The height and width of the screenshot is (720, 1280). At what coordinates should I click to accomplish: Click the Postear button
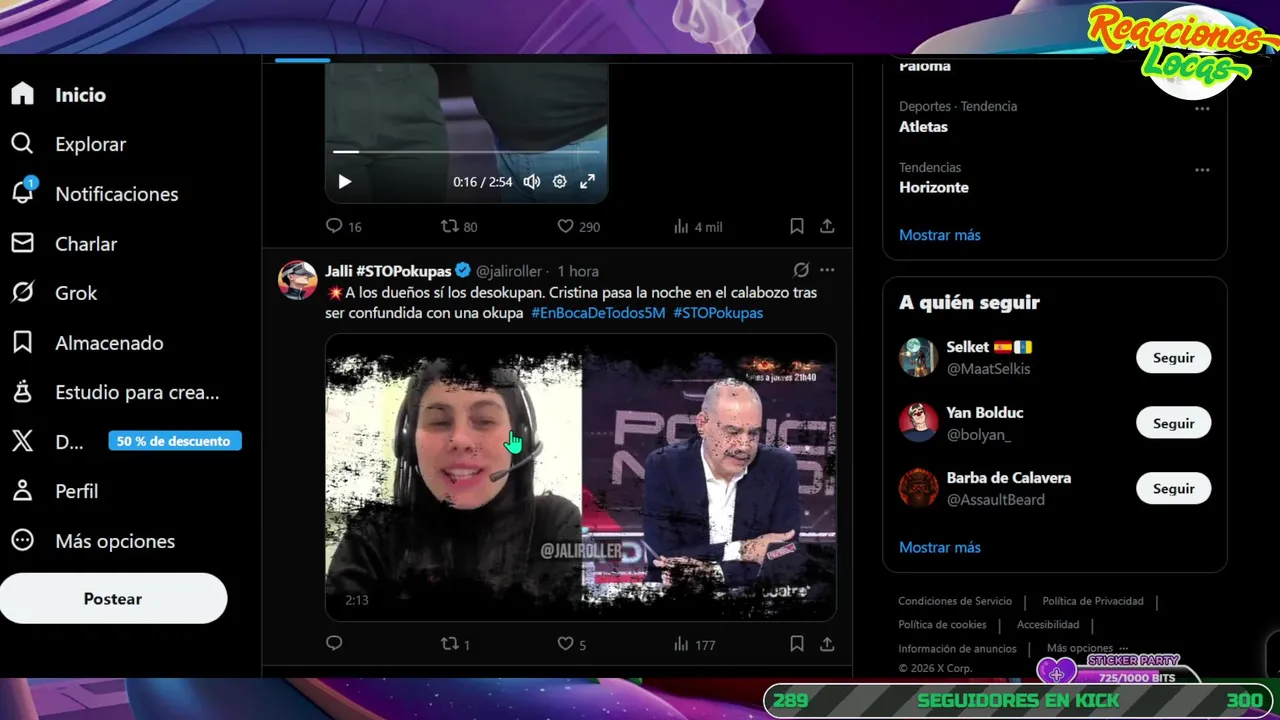[x=113, y=598]
